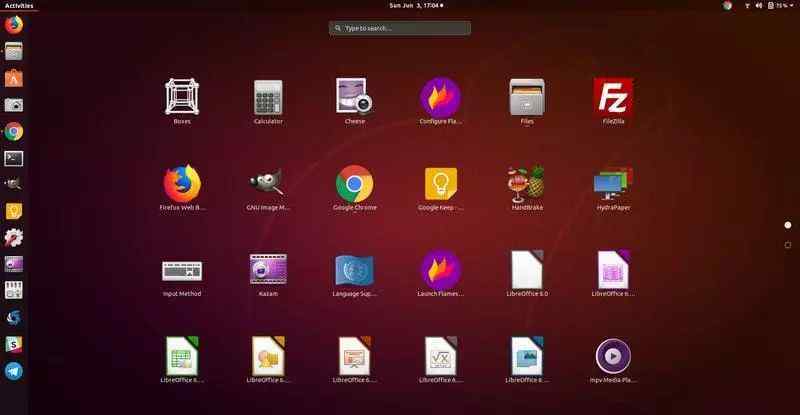Click the Launch Flameshot icon
The image size is (800, 415).
440,274
